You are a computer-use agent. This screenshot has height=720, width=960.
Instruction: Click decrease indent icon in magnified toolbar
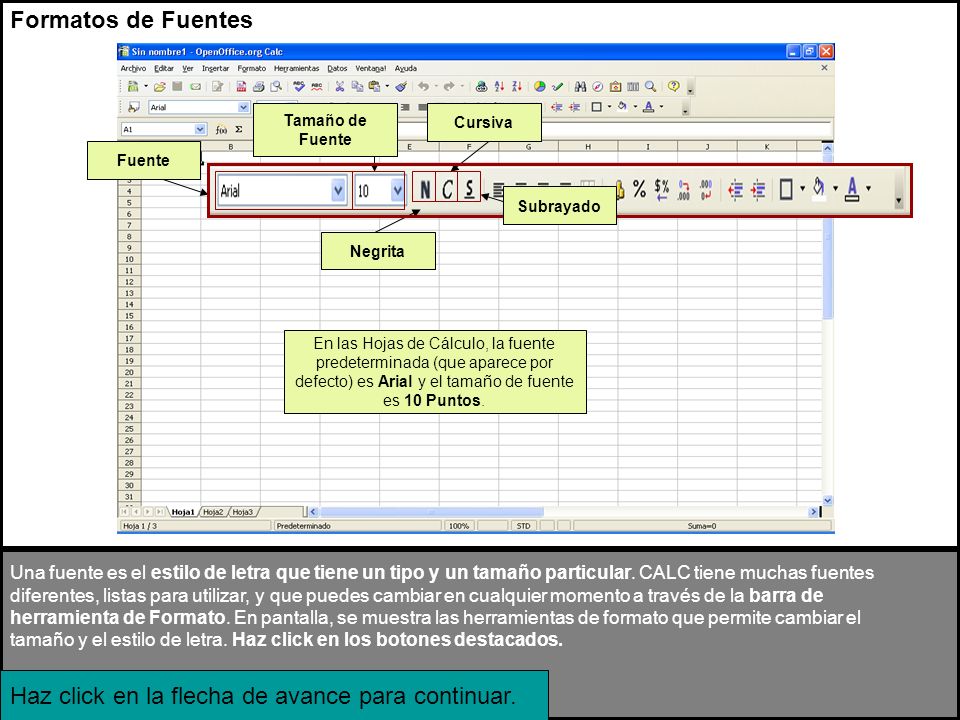[735, 190]
